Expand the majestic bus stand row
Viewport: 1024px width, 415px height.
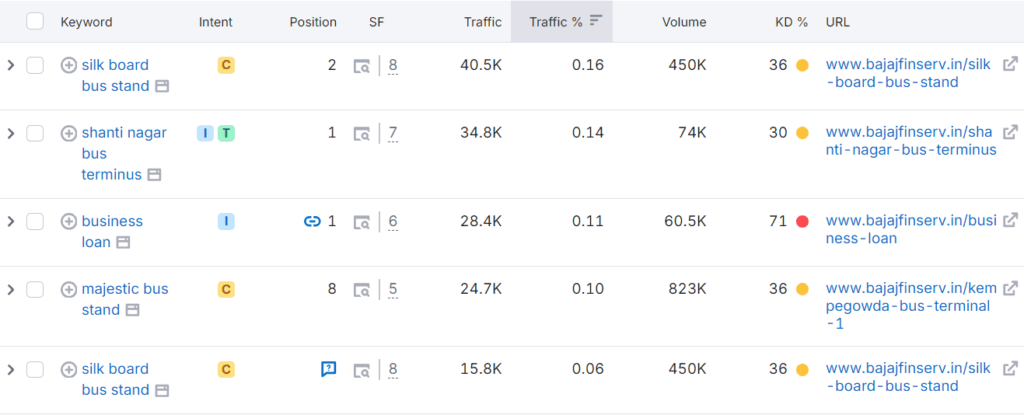[10, 289]
